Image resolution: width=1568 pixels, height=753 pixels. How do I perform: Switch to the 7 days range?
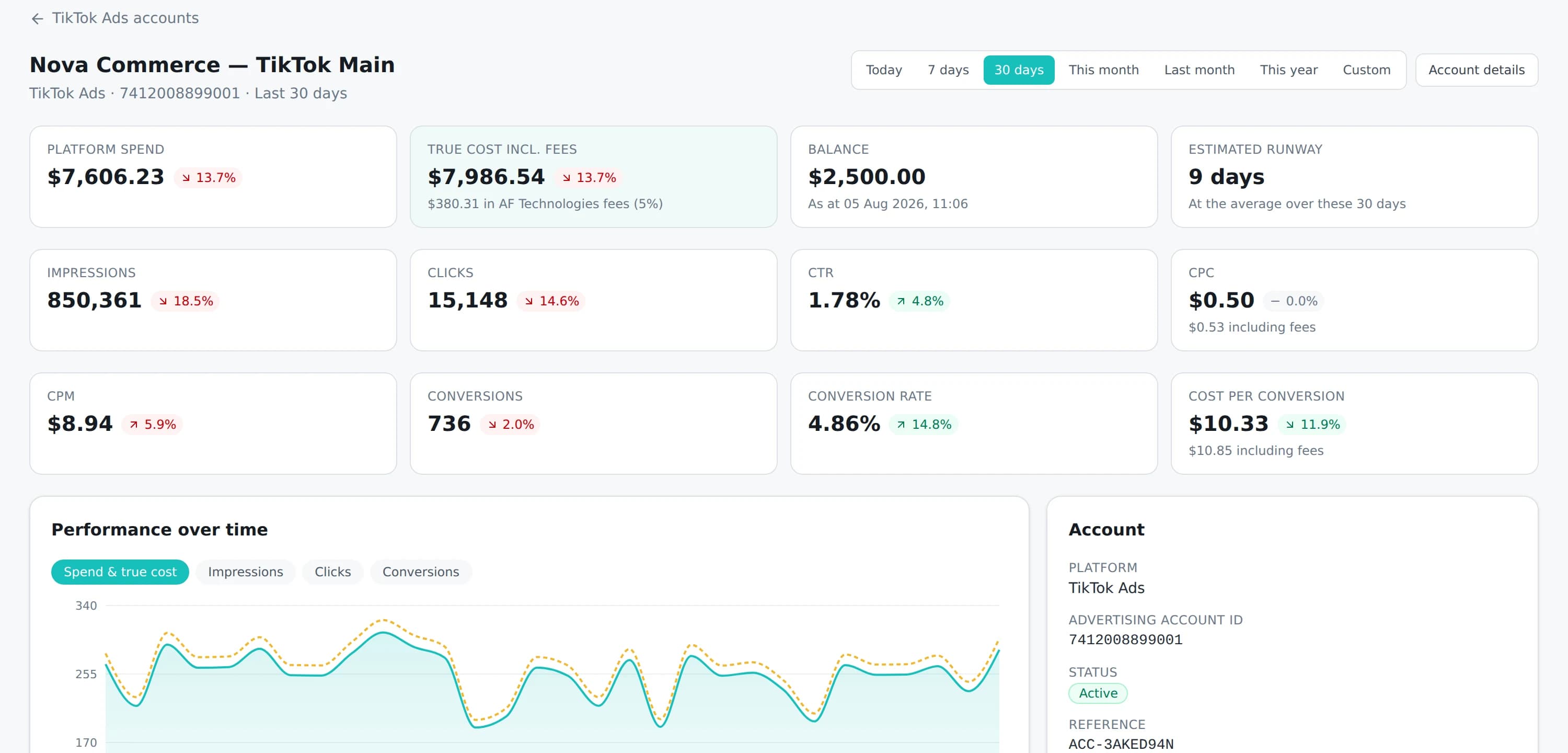948,70
